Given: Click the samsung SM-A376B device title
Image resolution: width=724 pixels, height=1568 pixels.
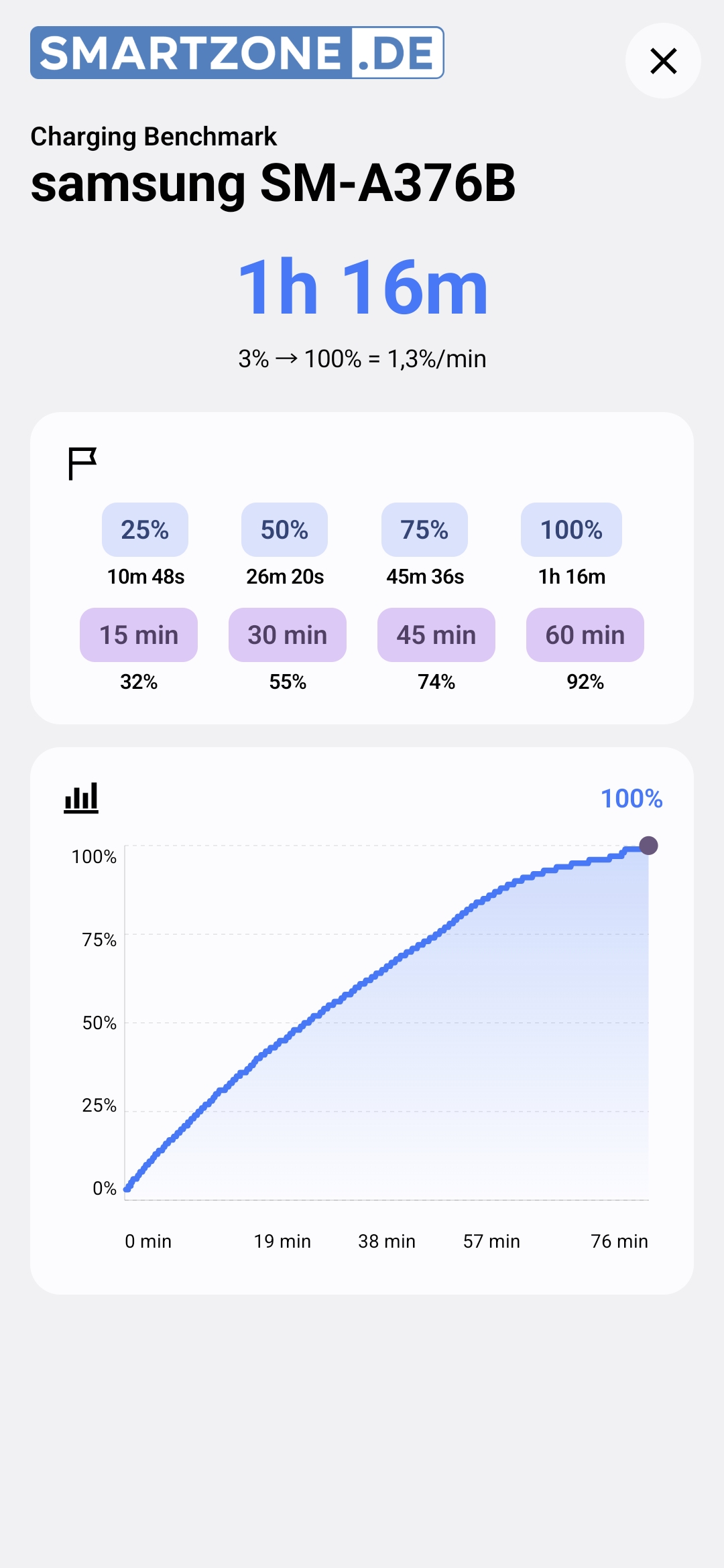Looking at the screenshot, I should click(273, 182).
